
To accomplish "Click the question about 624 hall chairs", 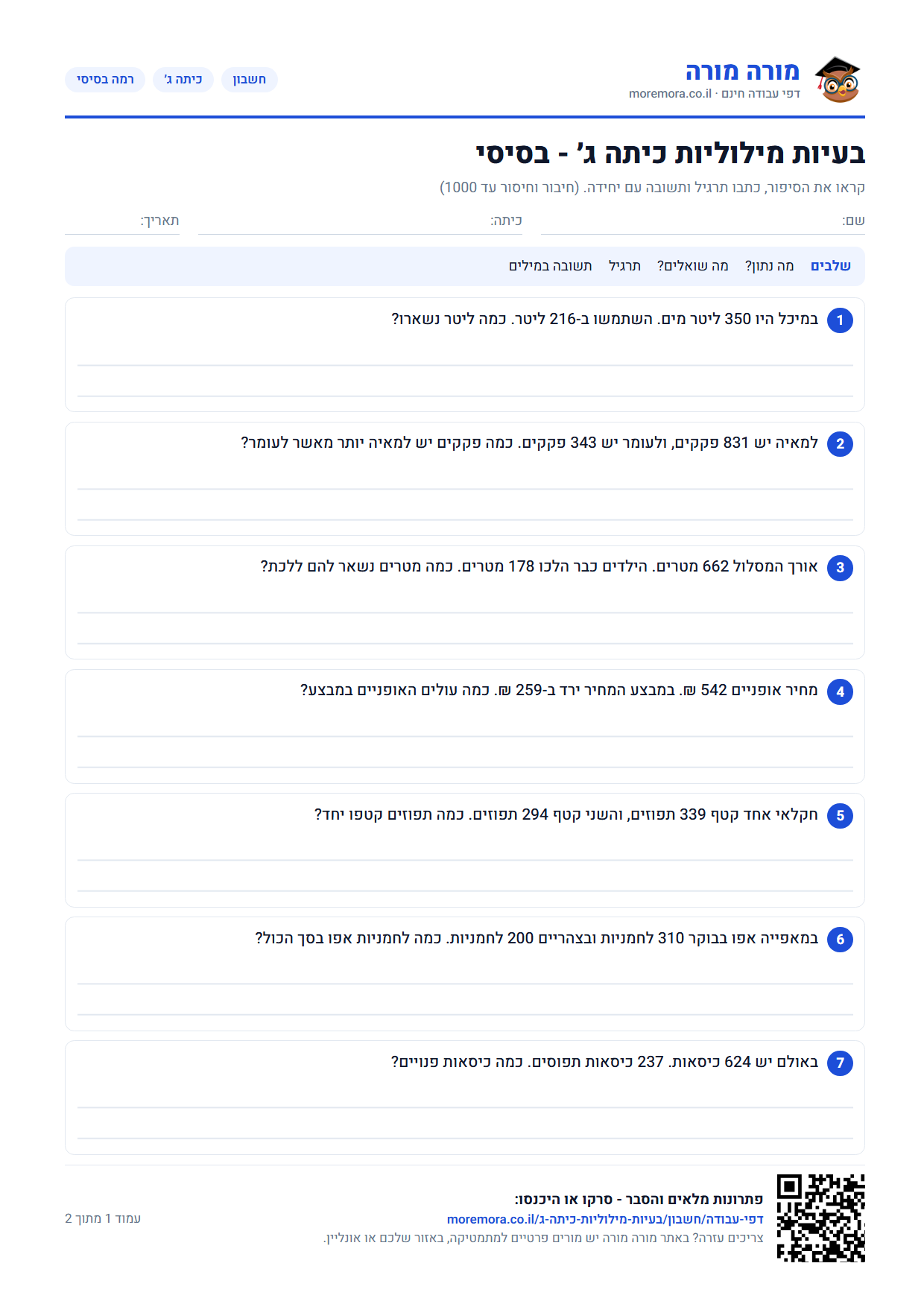I will [605, 1061].
